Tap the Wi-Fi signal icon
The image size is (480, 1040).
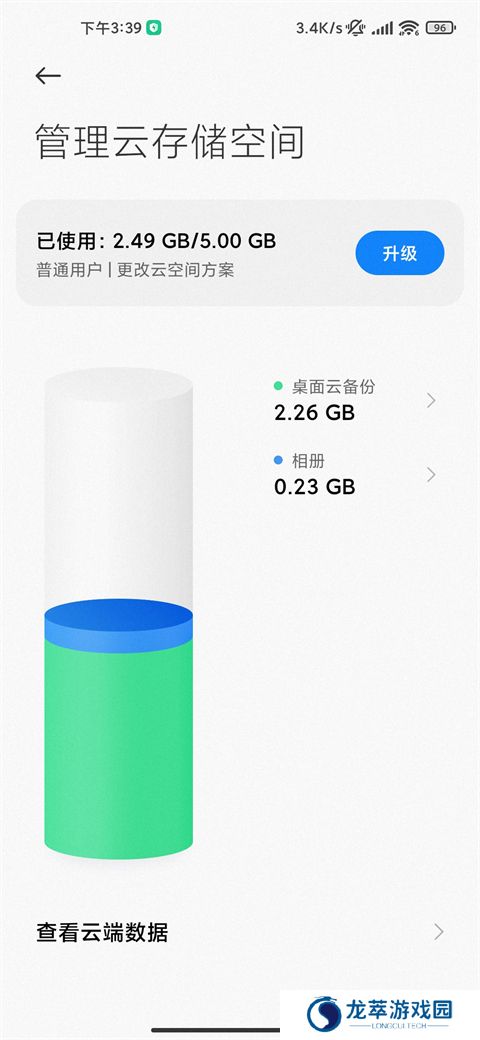click(x=409, y=28)
